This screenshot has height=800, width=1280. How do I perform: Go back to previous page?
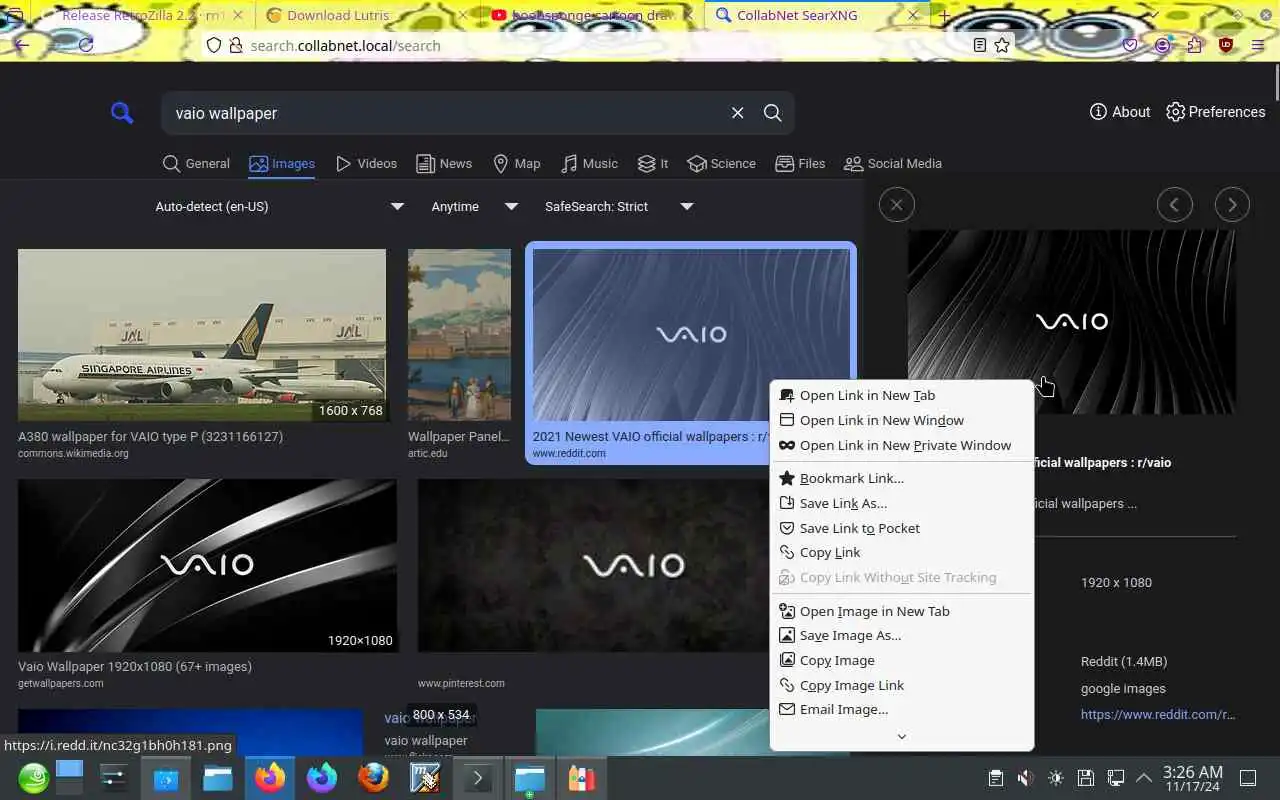(x=22, y=45)
